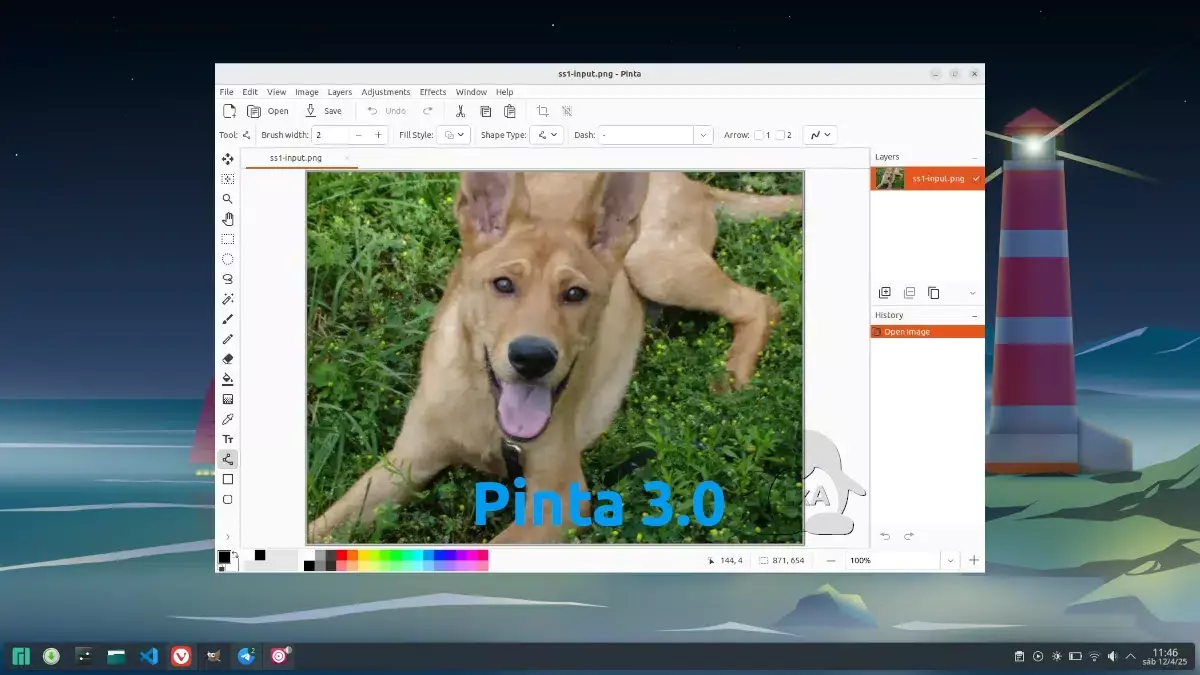The image size is (1200, 675).
Task: Open the curve type dropdown after Arrow
Action: coord(820,135)
